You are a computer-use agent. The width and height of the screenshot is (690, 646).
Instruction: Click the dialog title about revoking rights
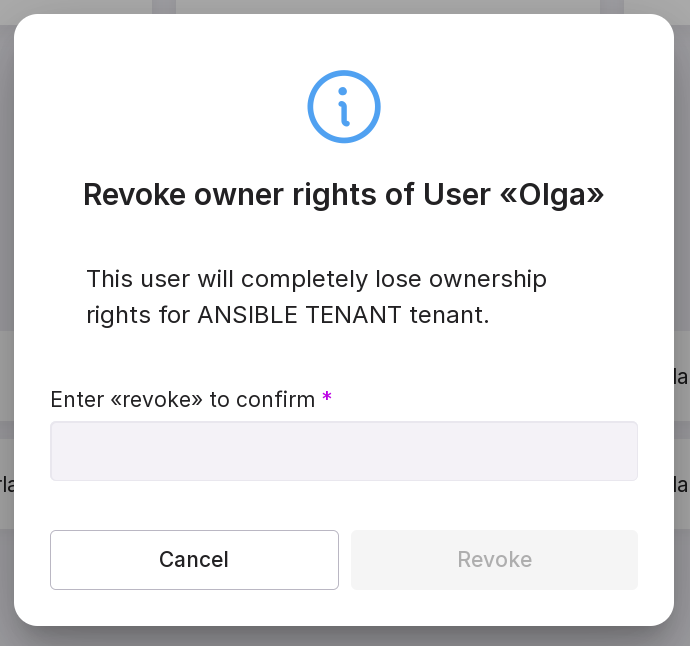coord(344,194)
